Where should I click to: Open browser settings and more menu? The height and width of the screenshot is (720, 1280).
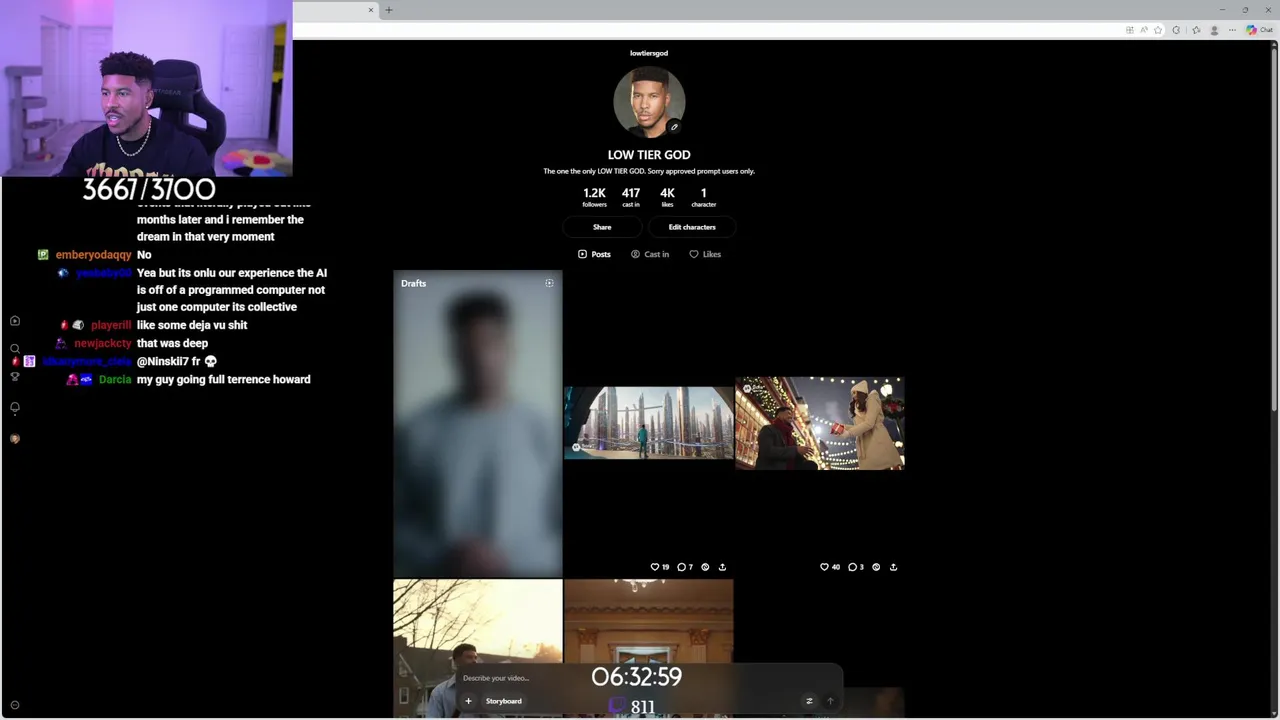coord(1232,30)
